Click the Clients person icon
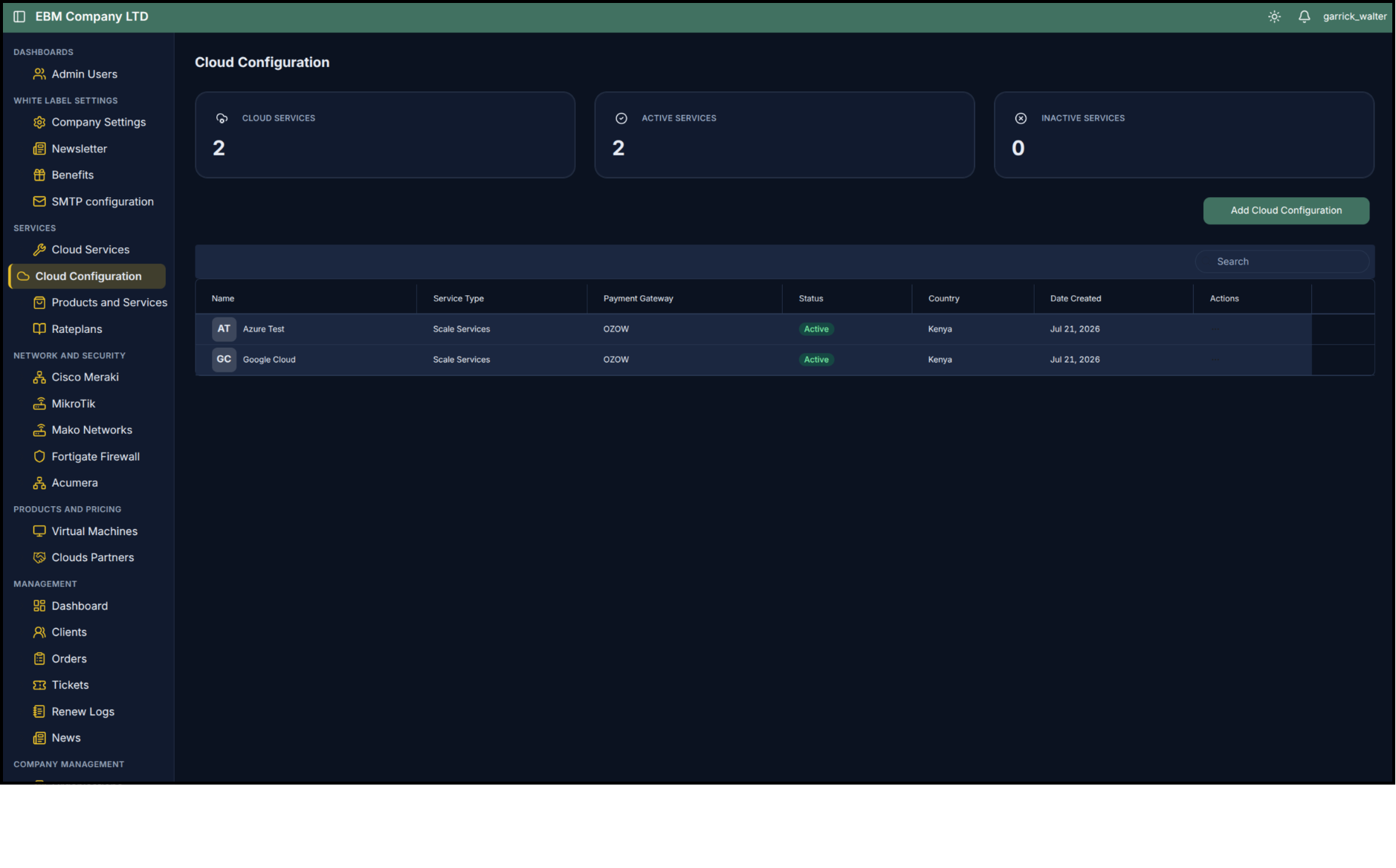Viewport: 1396px width, 868px height. pyautogui.click(x=39, y=632)
